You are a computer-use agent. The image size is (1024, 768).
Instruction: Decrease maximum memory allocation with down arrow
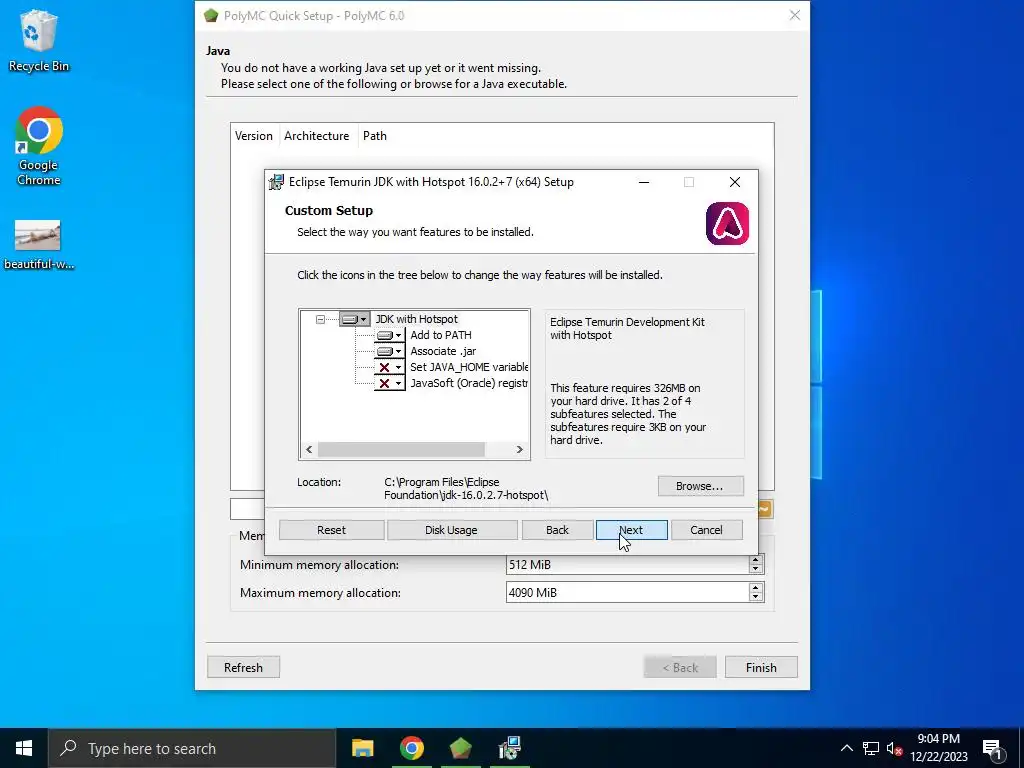(756, 598)
